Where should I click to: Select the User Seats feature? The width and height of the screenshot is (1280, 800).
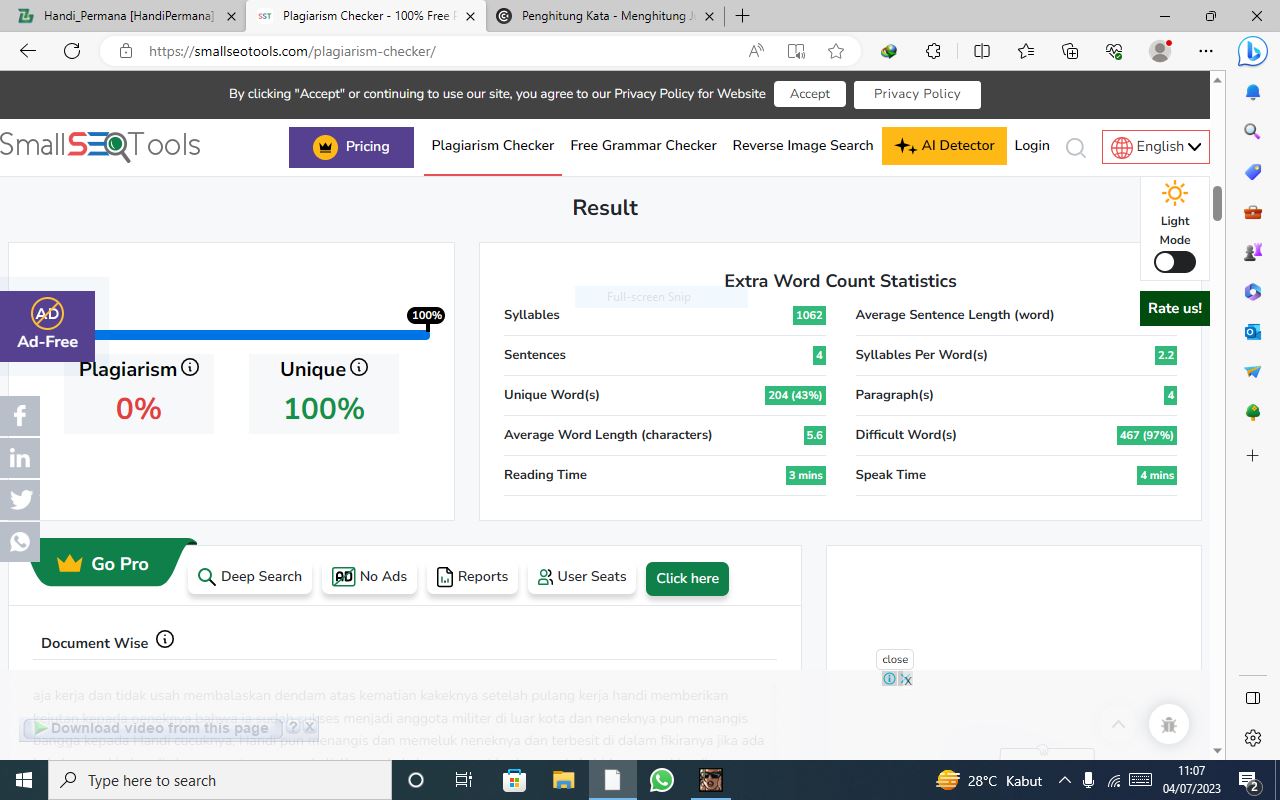(x=582, y=577)
